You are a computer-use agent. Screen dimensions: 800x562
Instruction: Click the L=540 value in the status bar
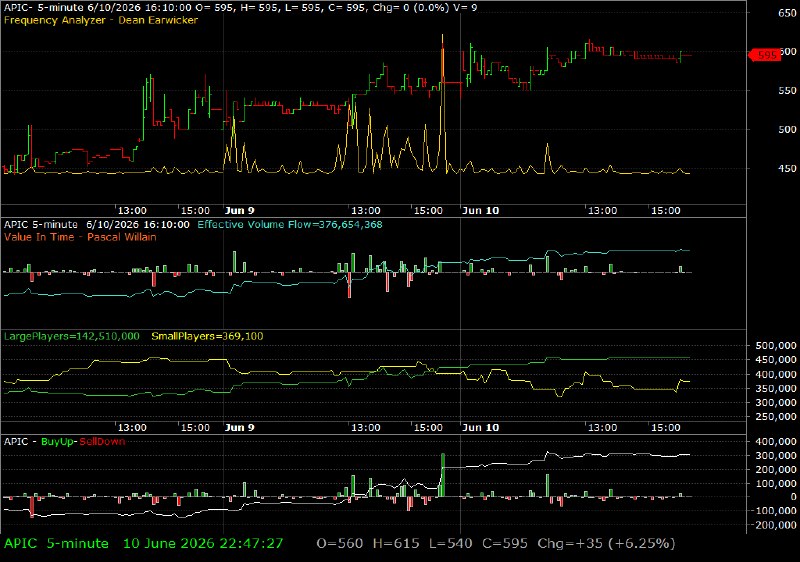pos(450,544)
